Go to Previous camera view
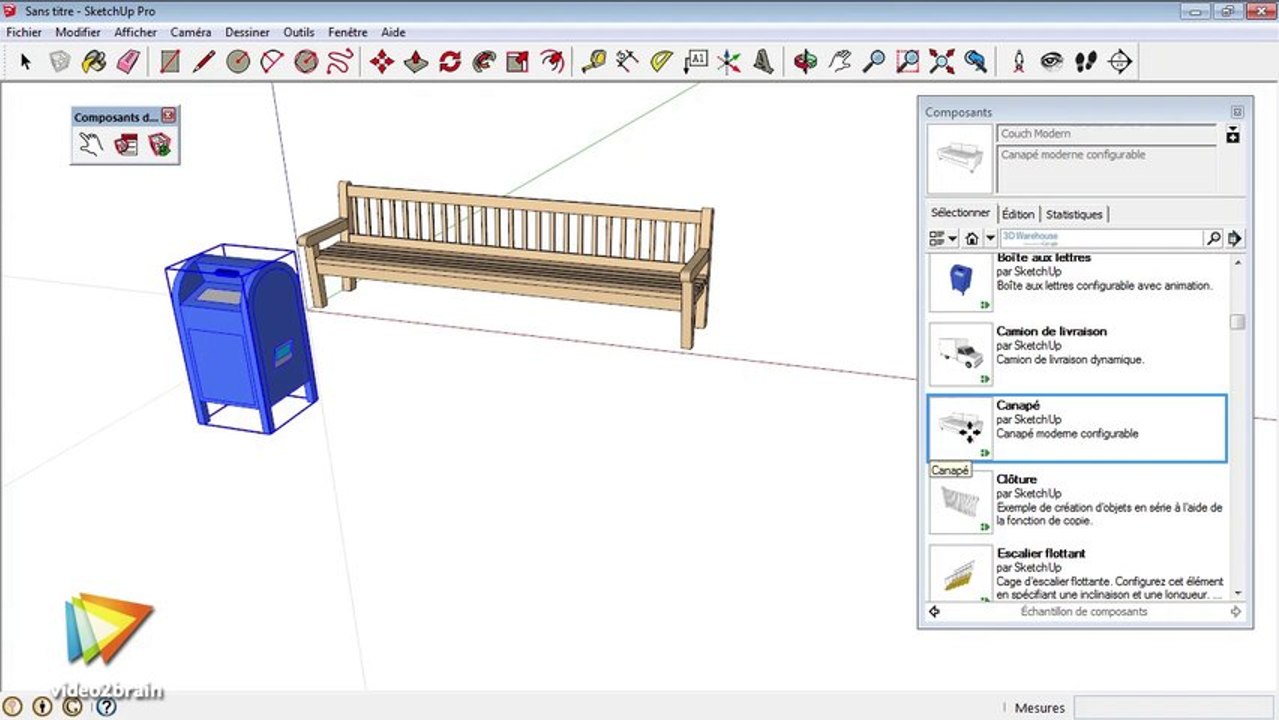This screenshot has height=720, width=1279. coord(976,62)
